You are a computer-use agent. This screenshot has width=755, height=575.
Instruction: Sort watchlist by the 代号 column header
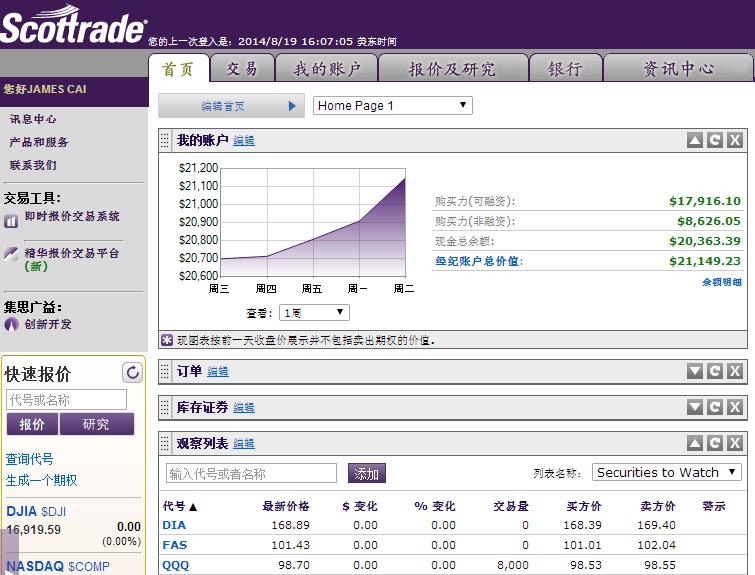(180, 506)
